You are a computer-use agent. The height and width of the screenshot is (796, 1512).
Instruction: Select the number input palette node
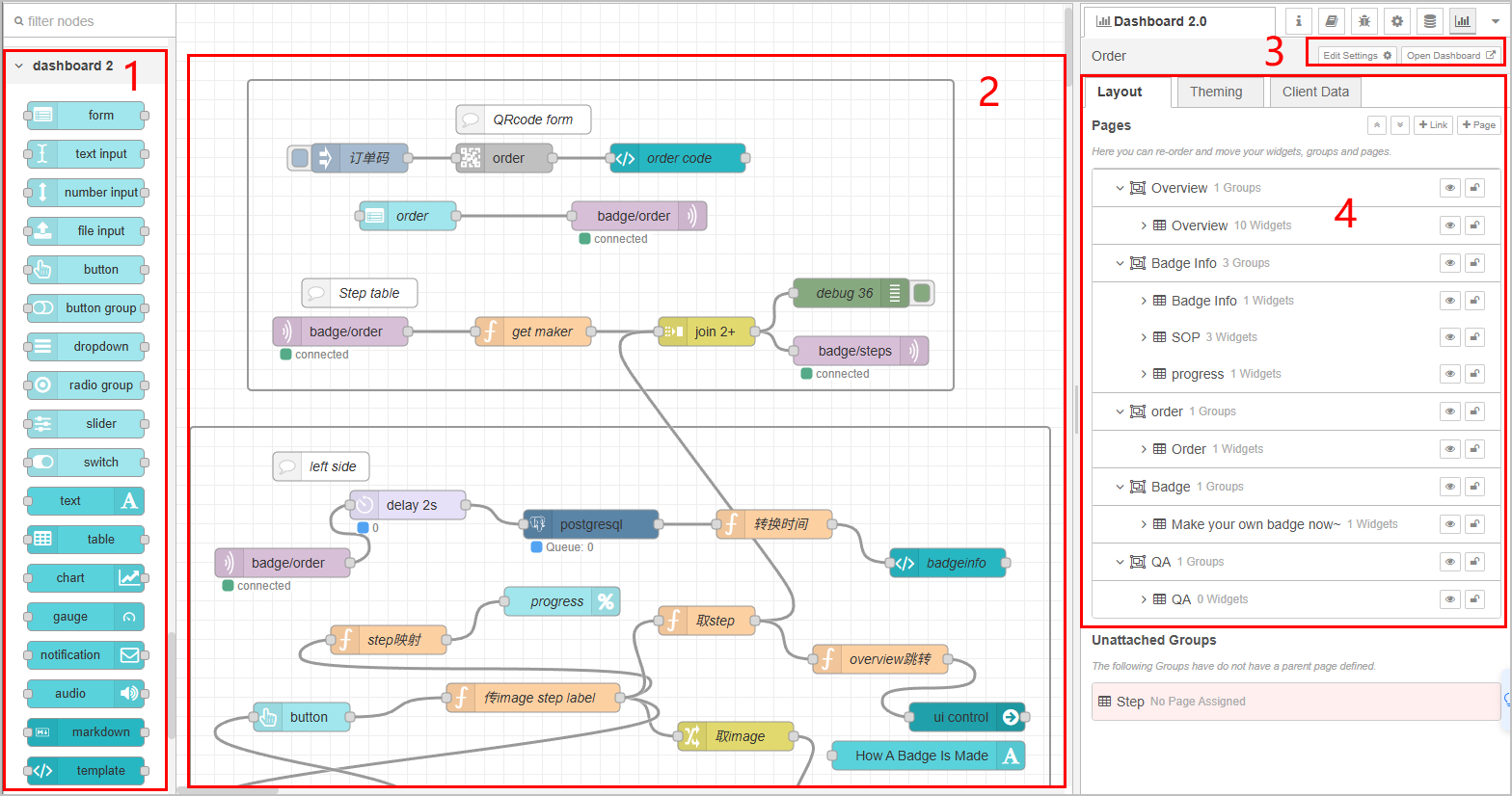point(86,193)
